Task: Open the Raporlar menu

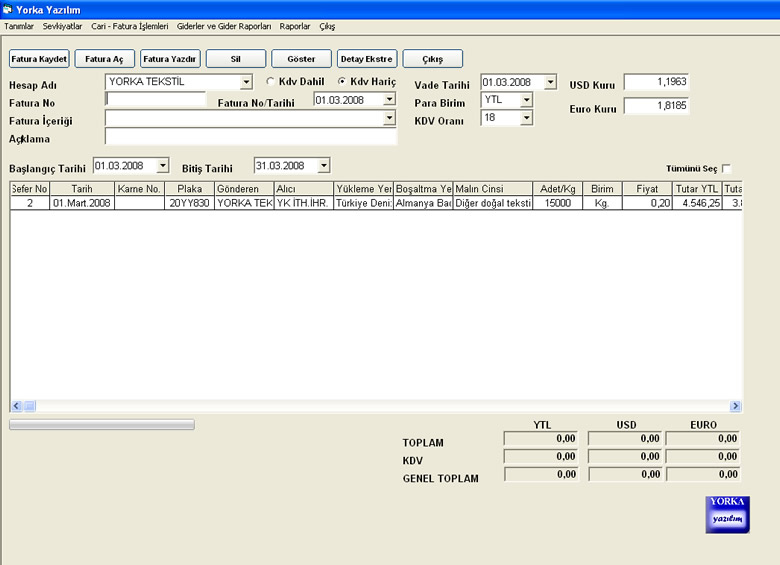Action: (294, 26)
